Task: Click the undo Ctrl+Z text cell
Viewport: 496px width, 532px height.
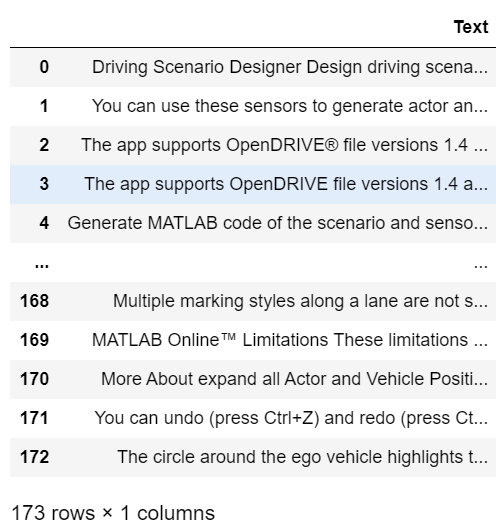Action: pyautogui.click(x=291, y=418)
